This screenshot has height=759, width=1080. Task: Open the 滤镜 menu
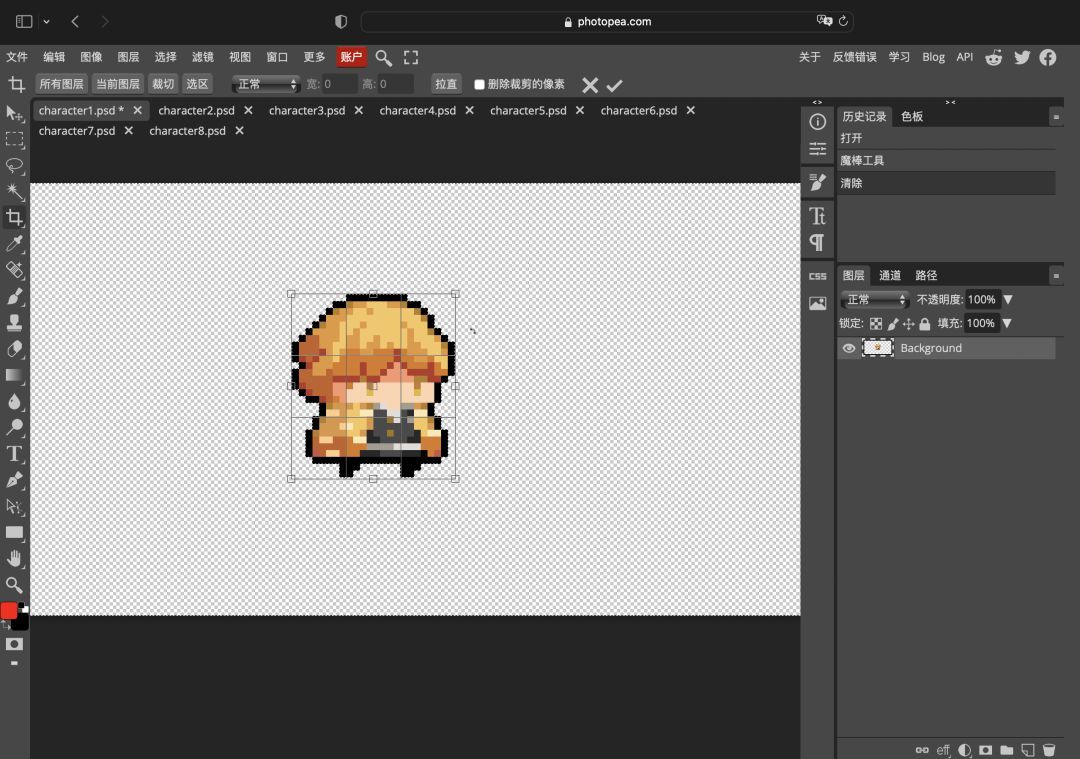click(202, 57)
